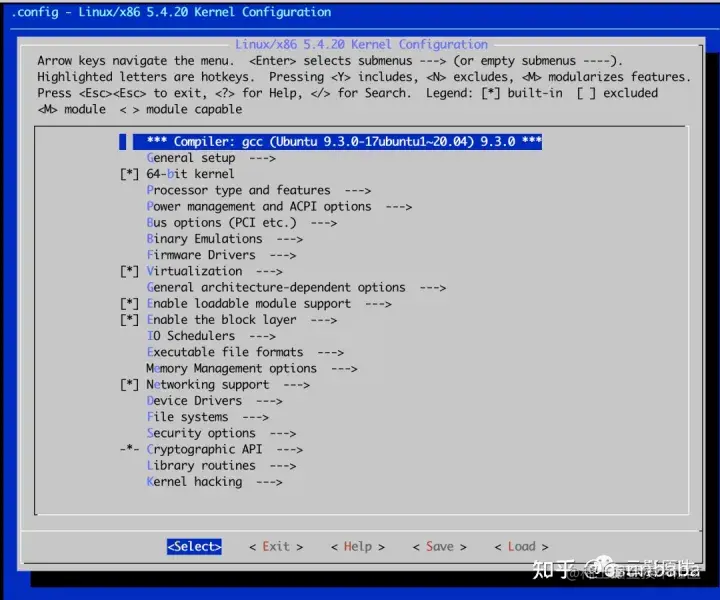The width and height of the screenshot is (720, 600).
Task: Click the -*- marker beside Cryptographic API
Action: pyautogui.click(x=129, y=449)
